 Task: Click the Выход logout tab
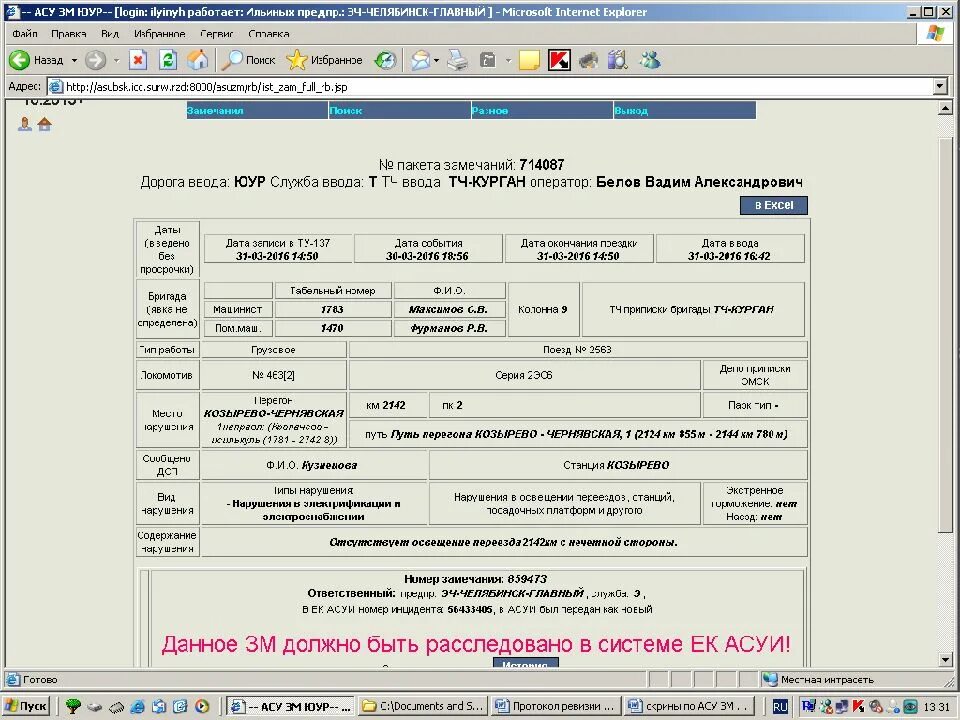pos(684,111)
